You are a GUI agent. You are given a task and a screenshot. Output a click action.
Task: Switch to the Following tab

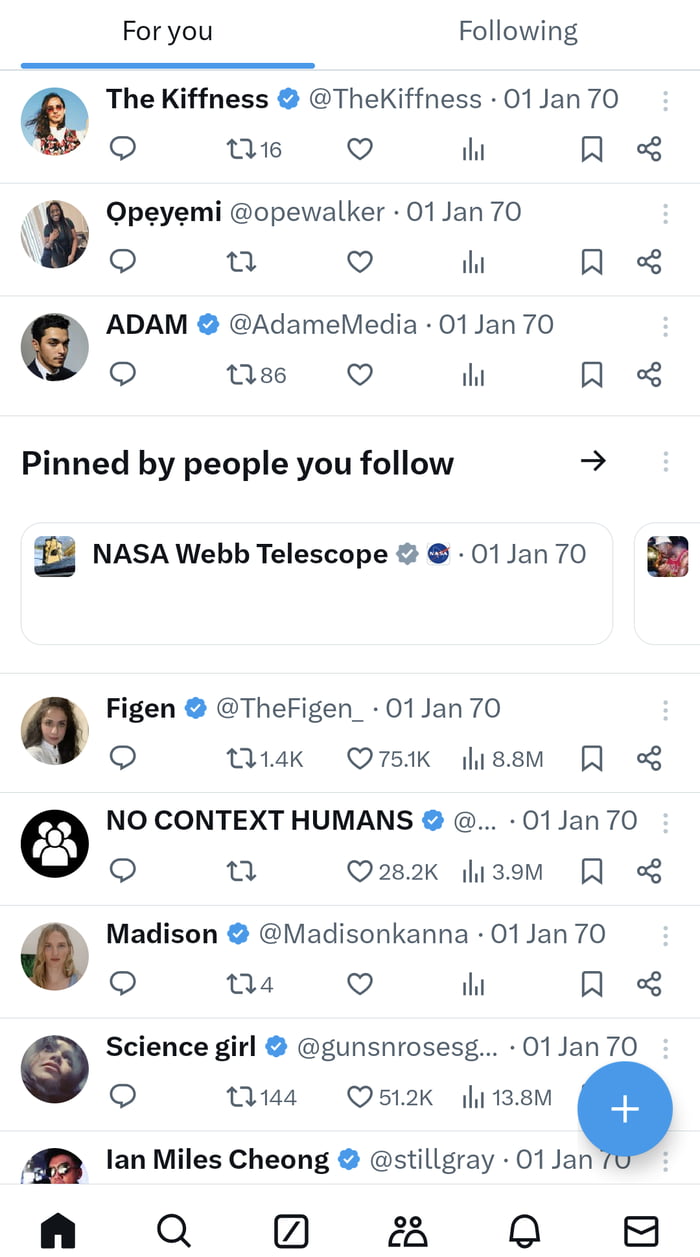(518, 31)
